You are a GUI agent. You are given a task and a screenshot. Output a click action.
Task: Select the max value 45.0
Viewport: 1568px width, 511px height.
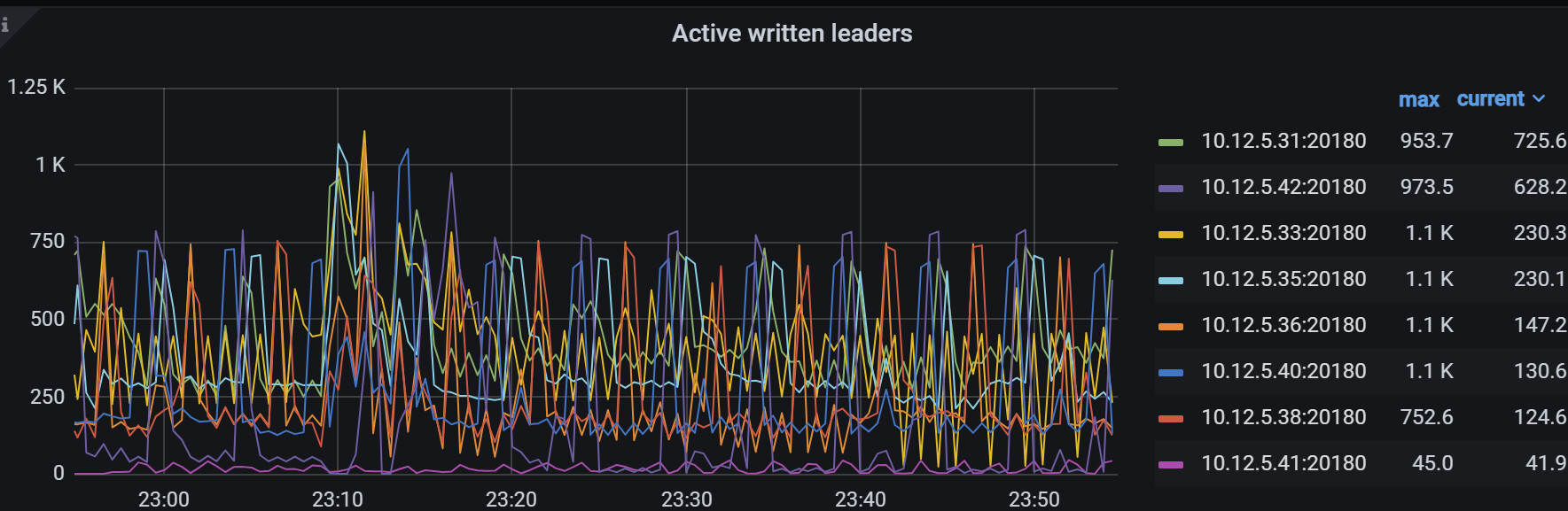[x=1432, y=463]
